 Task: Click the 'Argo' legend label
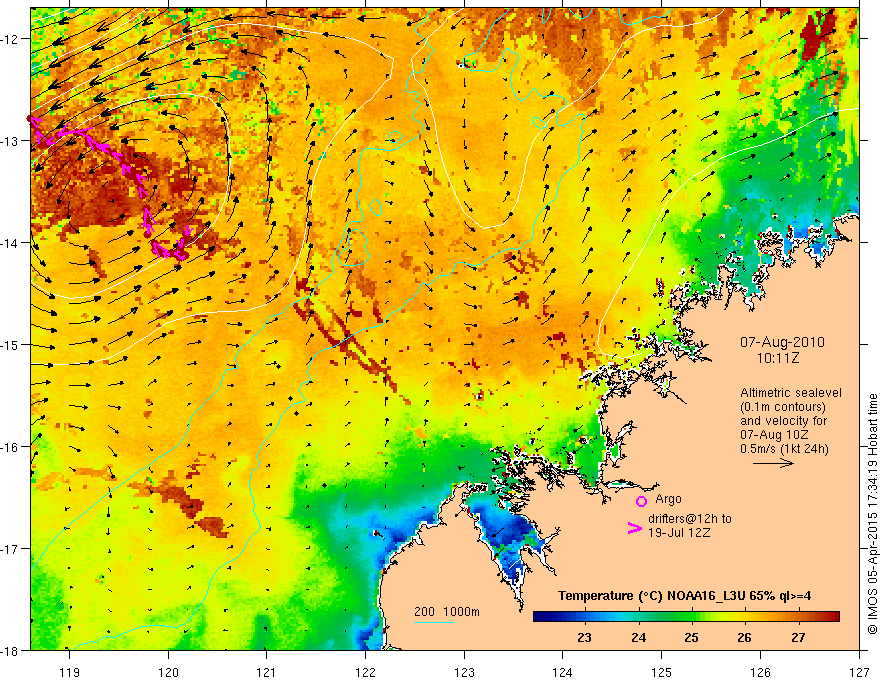(668, 499)
